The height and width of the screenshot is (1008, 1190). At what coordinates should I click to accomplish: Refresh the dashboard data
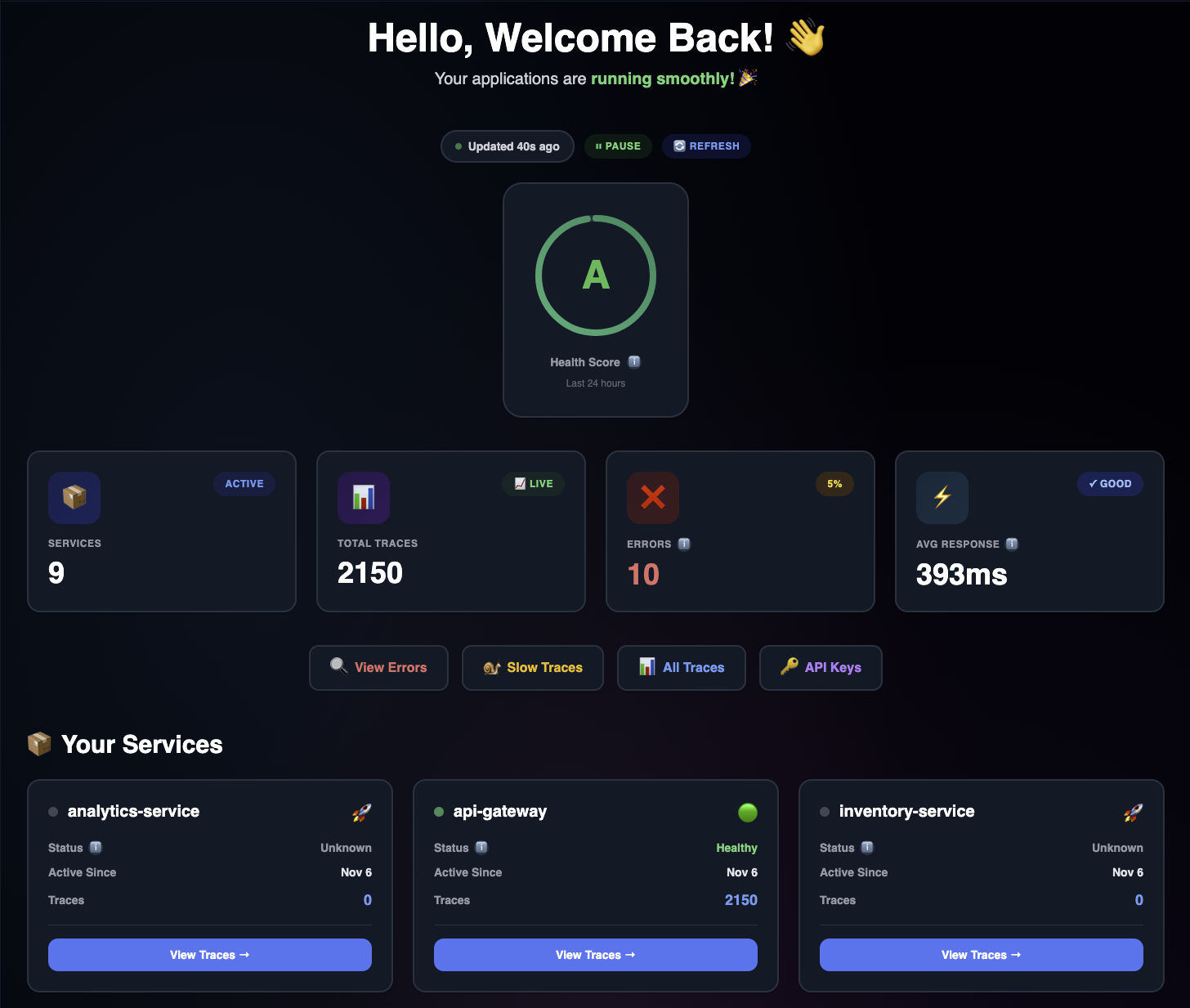(x=706, y=146)
